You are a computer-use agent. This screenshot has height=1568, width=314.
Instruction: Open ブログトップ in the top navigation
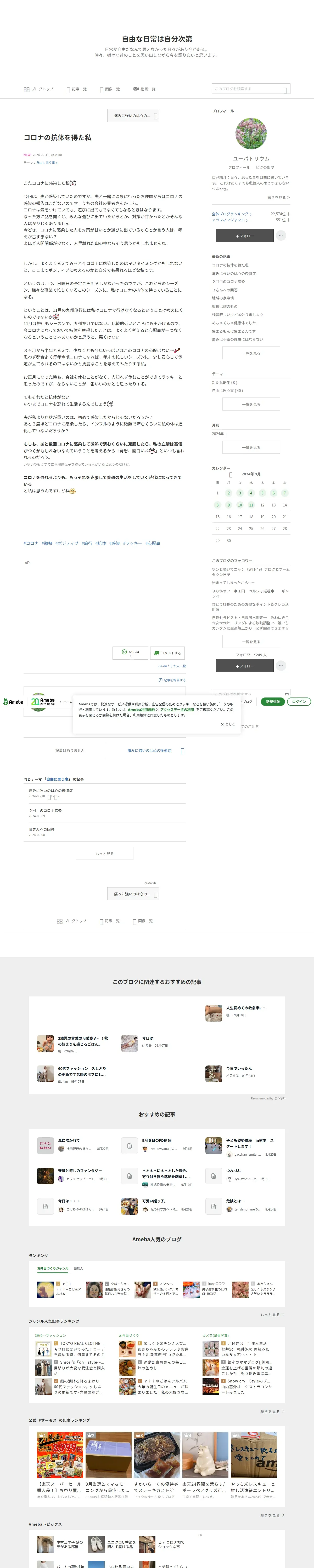click(38, 89)
